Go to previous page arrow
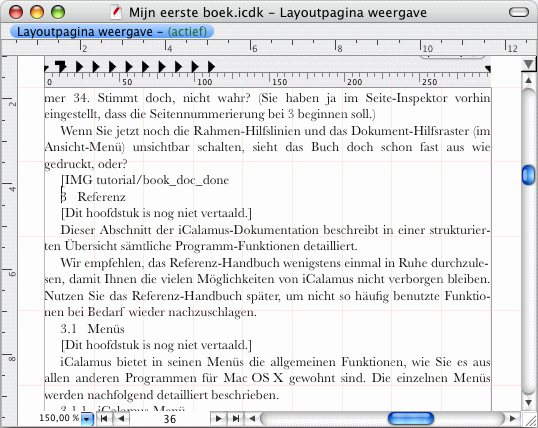 121,419
